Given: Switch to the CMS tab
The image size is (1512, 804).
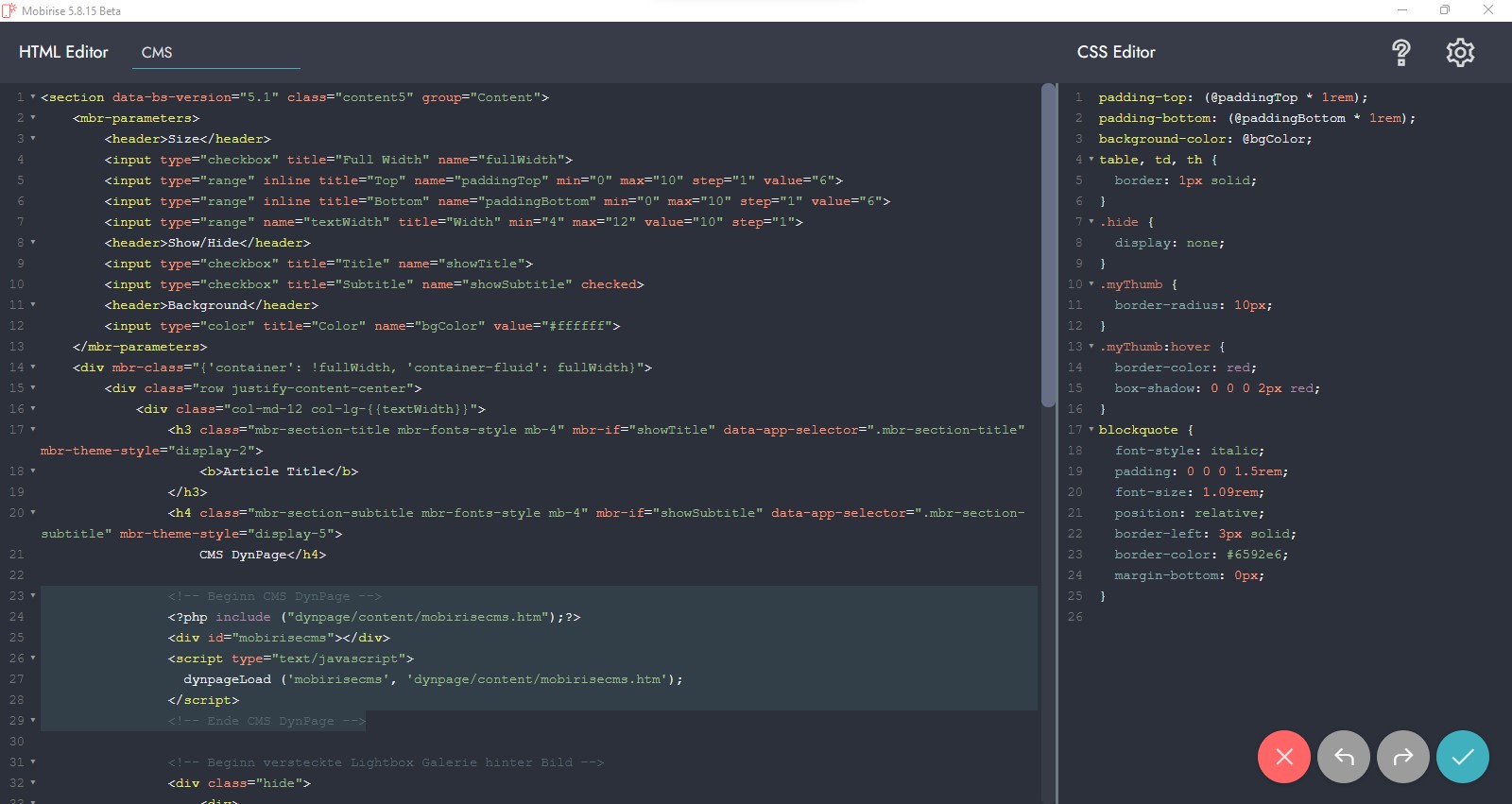Looking at the screenshot, I should coord(157,53).
